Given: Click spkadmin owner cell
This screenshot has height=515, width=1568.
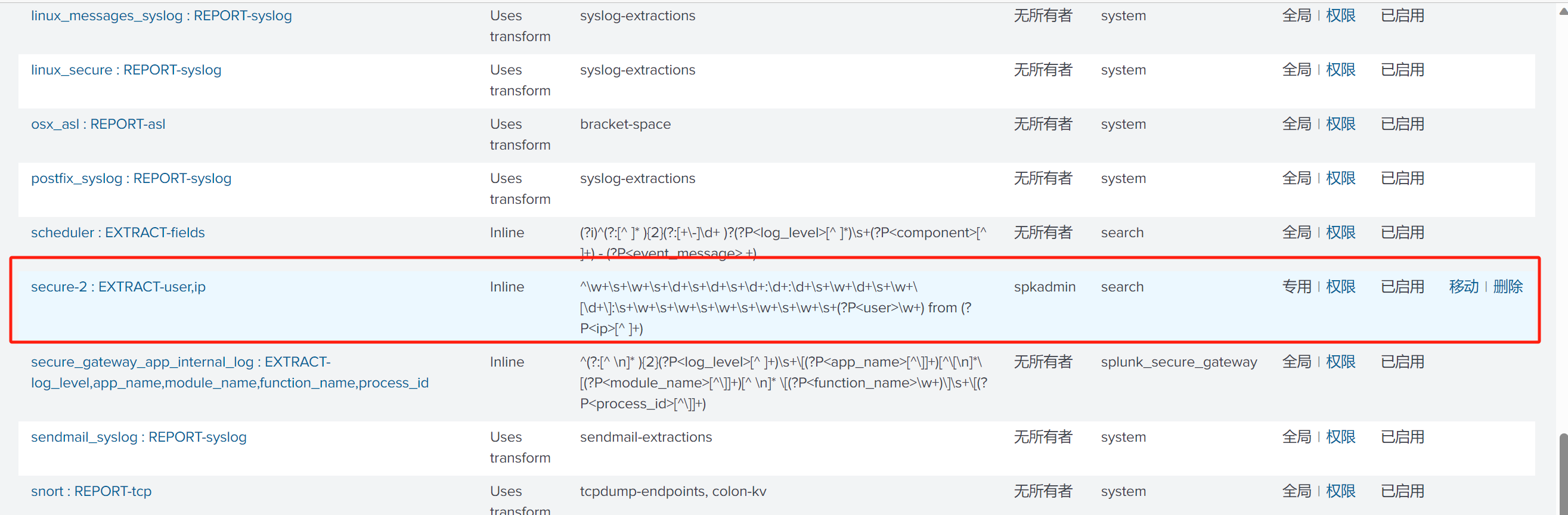Looking at the screenshot, I should [1045, 287].
